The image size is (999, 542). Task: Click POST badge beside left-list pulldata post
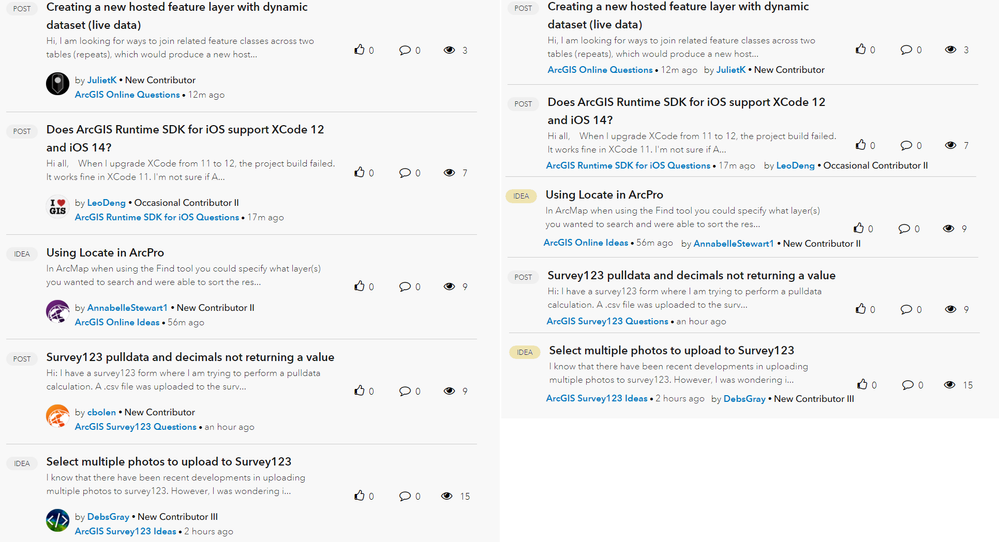coord(21,358)
